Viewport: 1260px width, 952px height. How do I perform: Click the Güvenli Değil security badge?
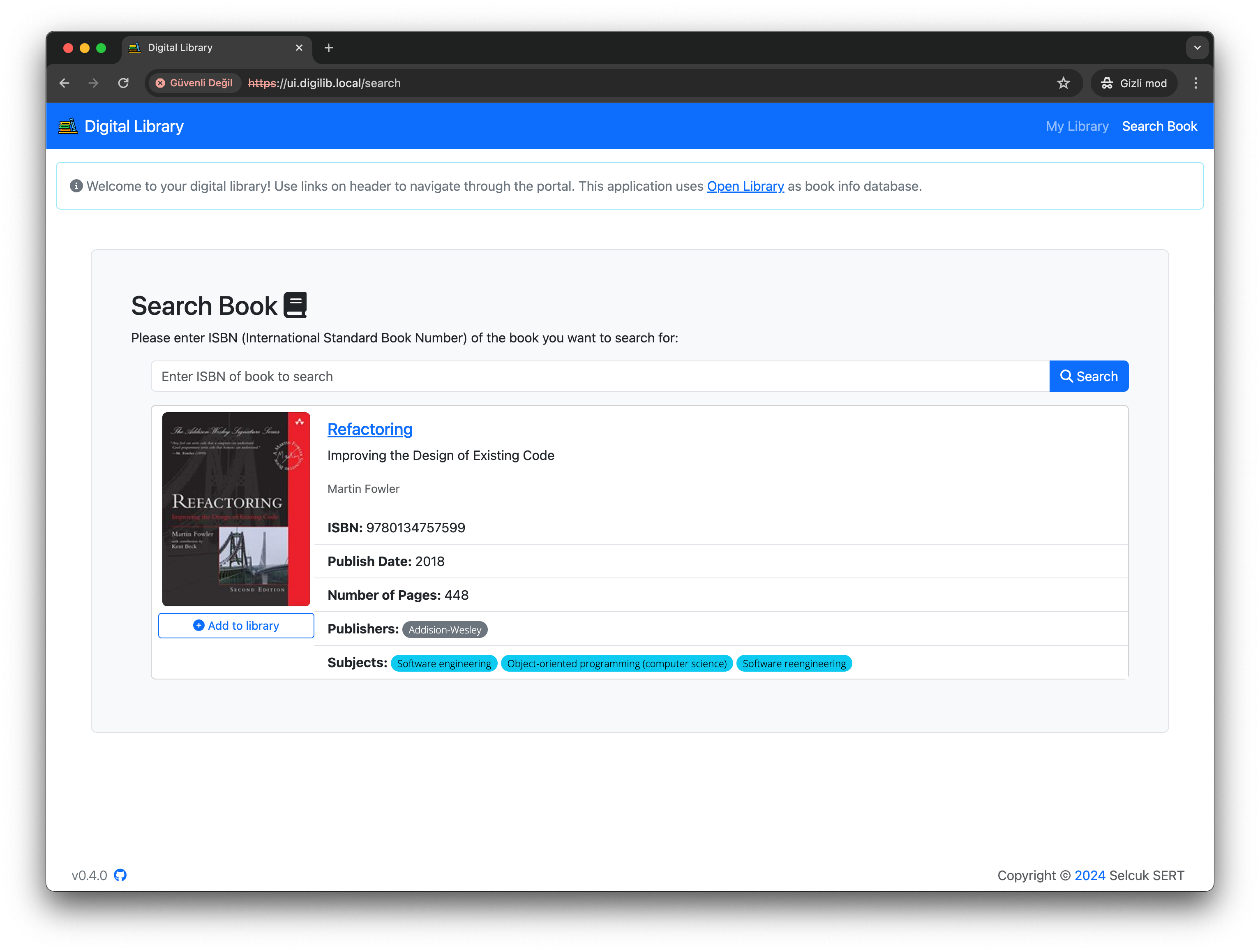[194, 83]
